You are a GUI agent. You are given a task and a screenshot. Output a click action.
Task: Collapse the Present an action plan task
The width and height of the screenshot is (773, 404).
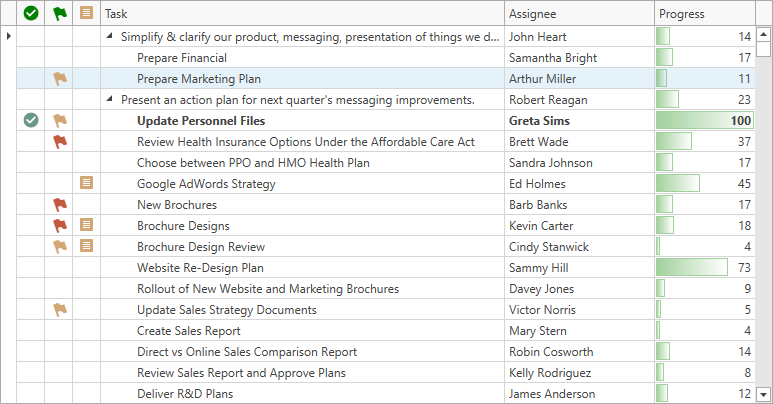point(109,99)
